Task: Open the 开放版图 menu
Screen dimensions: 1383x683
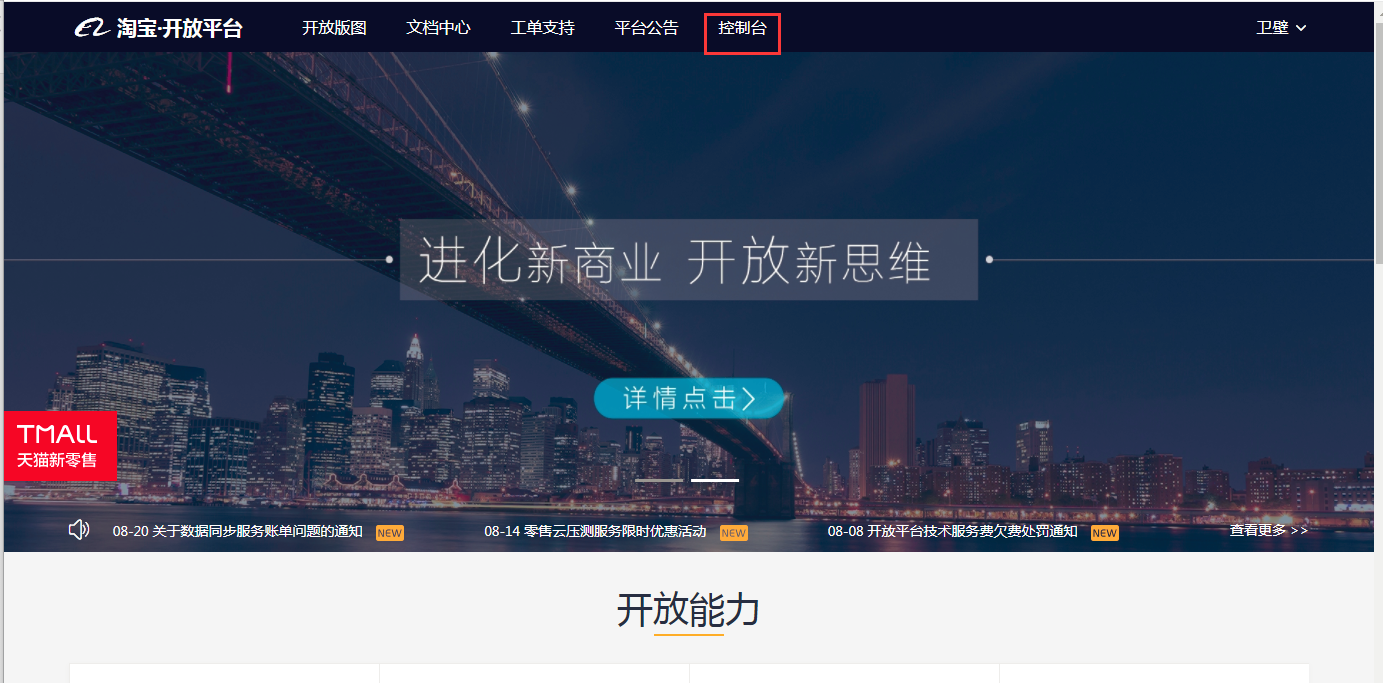Action: tap(334, 28)
